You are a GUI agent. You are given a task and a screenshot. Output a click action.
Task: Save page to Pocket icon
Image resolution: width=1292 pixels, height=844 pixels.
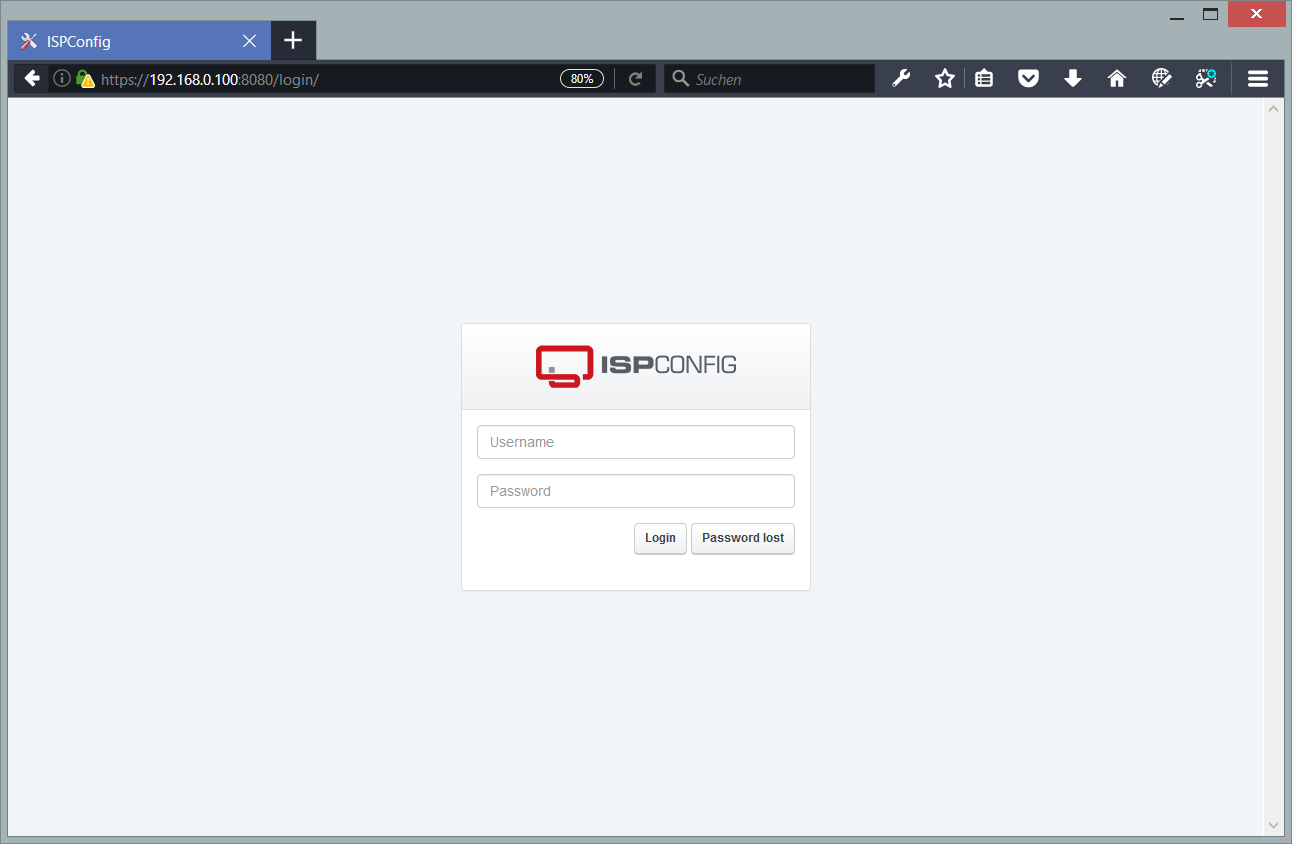[x=1028, y=78]
